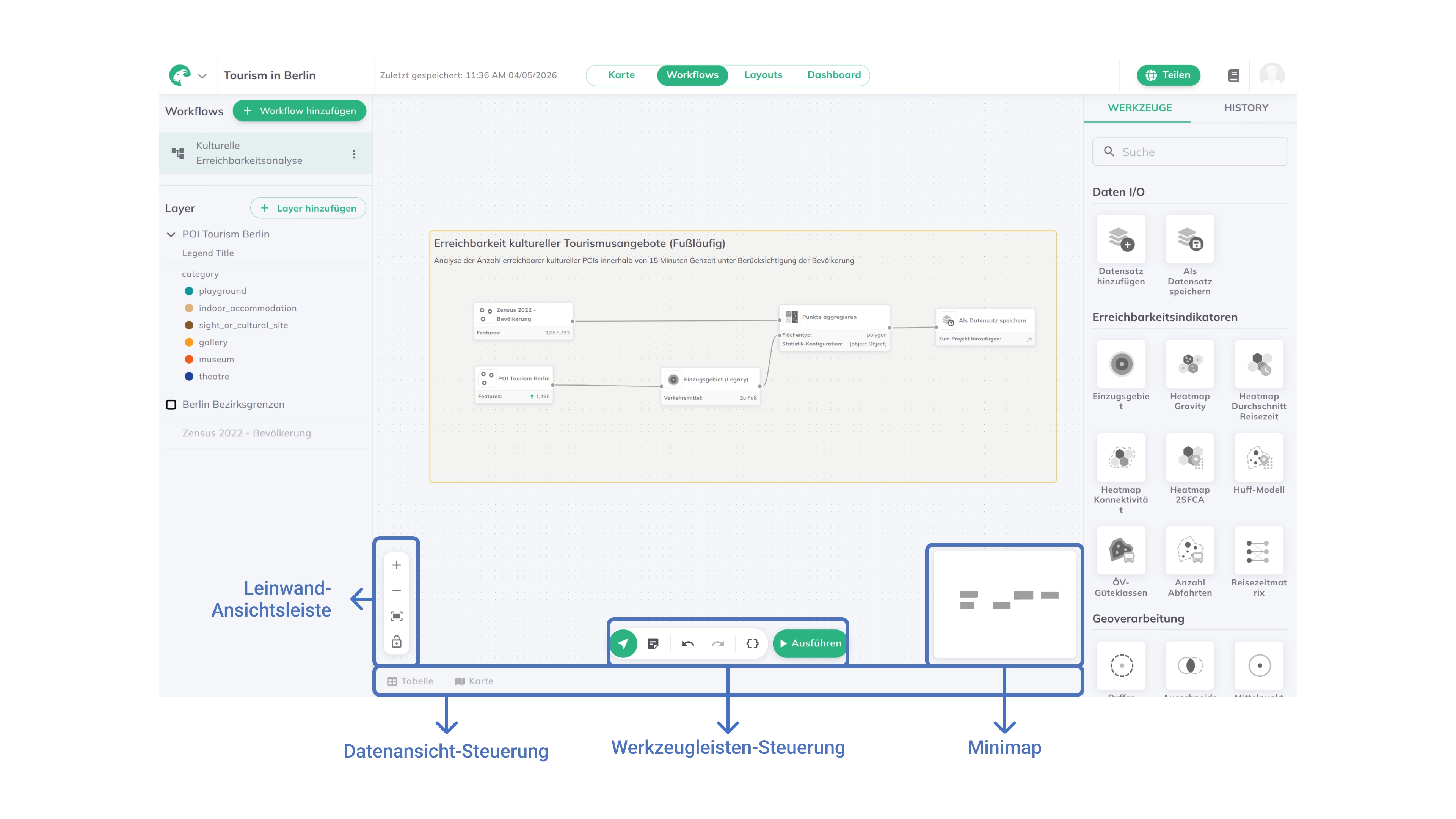Select the Workflows tab
The image size is (1456, 819).
(x=692, y=75)
